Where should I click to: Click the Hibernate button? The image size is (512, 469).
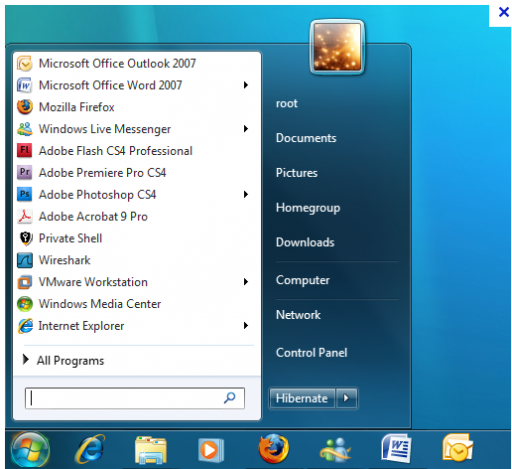pyautogui.click(x=302, y=398)
